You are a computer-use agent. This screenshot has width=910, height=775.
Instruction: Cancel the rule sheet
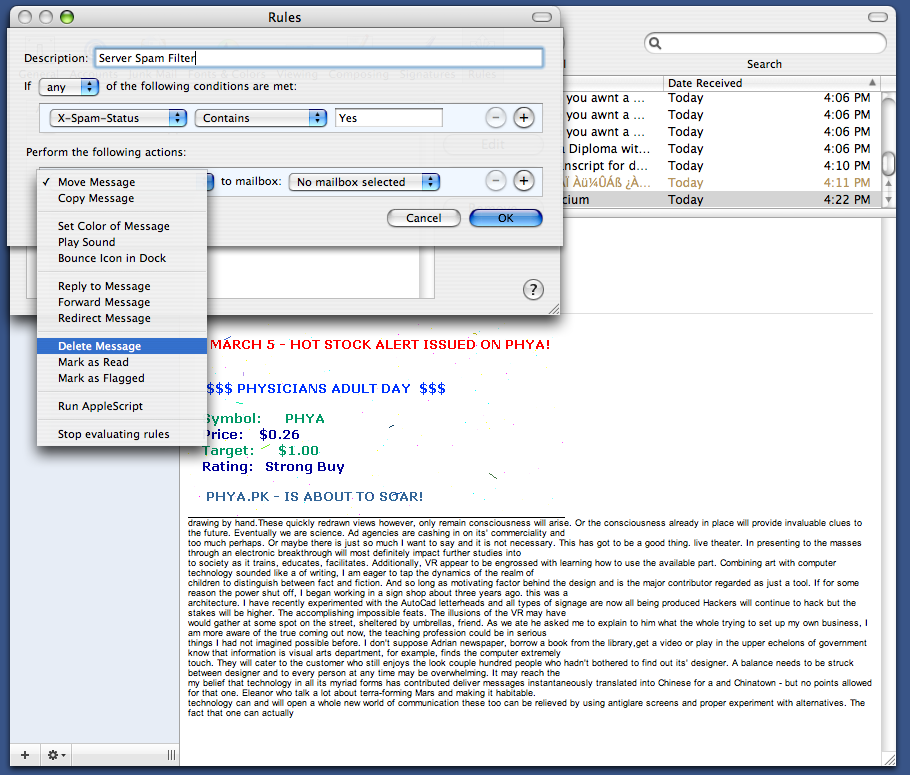click(424, 218)
